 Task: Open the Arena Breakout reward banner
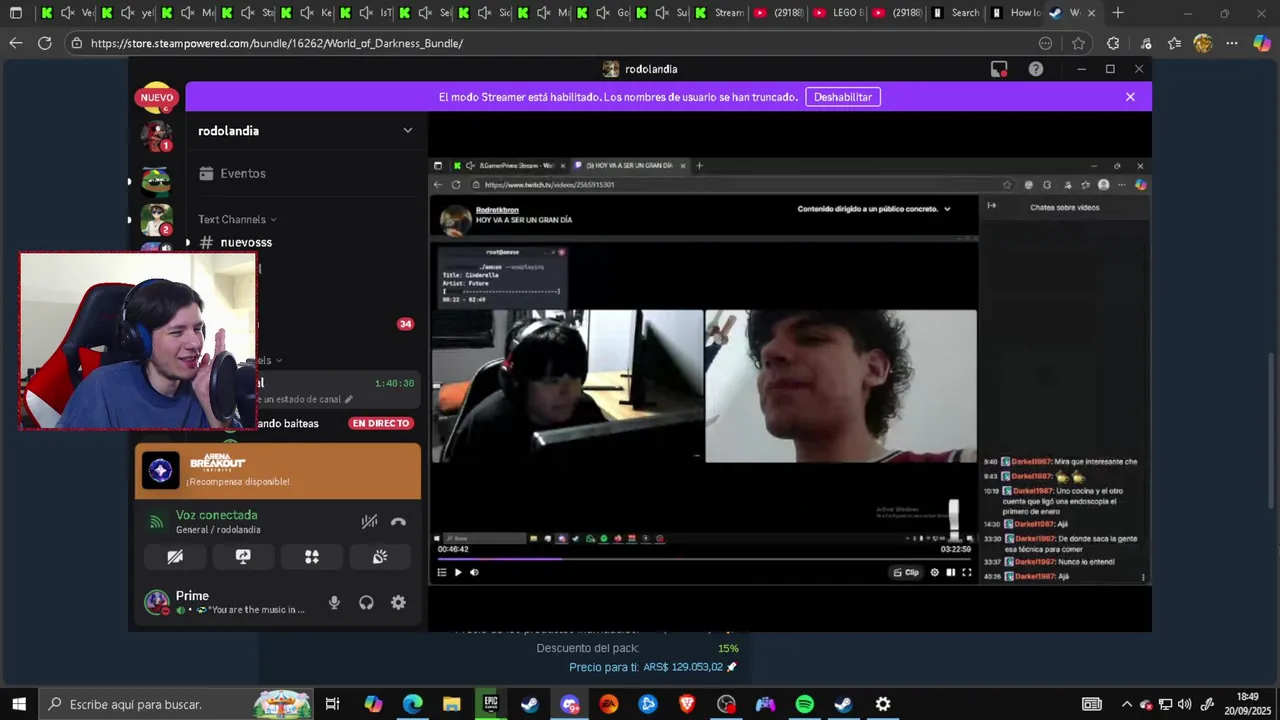278,471
